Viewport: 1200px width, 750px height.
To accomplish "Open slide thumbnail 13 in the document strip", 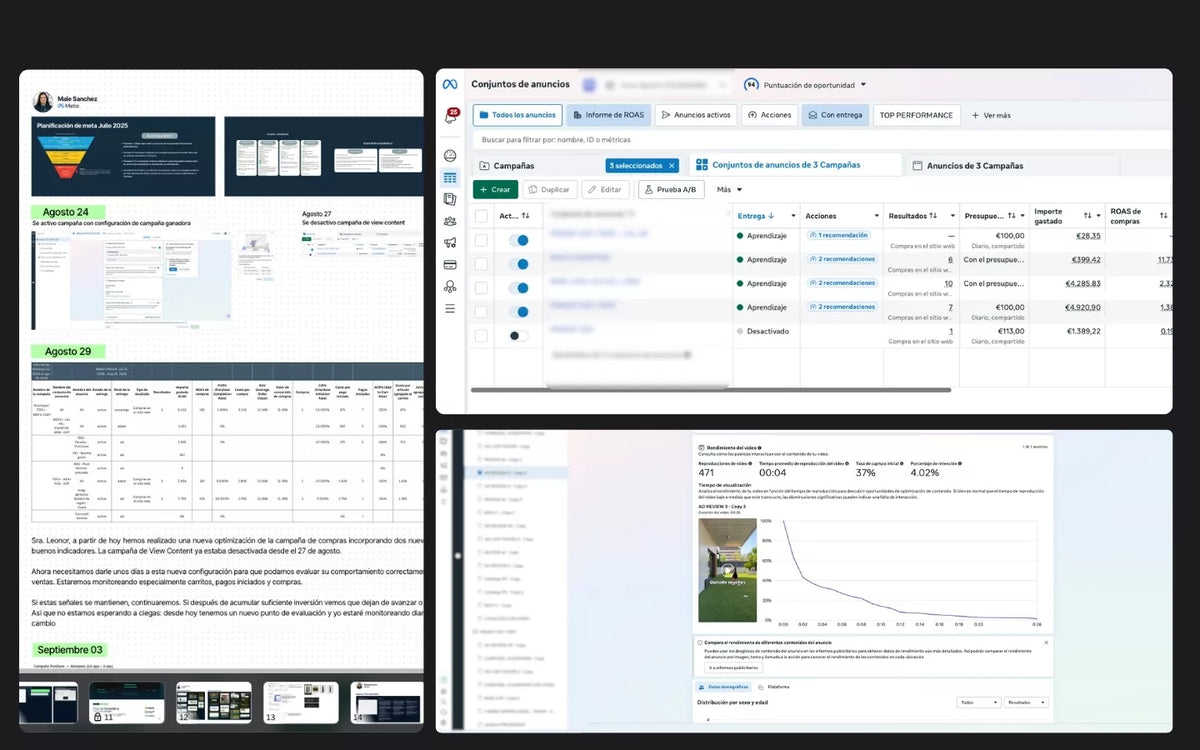I will [x=301, y=702].
